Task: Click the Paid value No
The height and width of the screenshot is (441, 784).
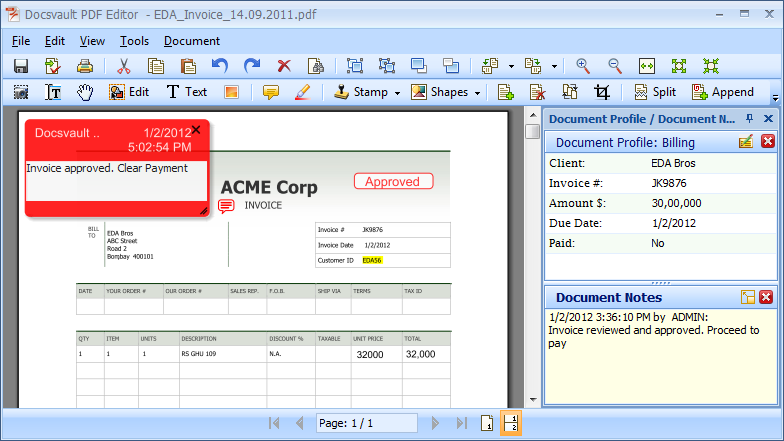Action: click(658, 243)
